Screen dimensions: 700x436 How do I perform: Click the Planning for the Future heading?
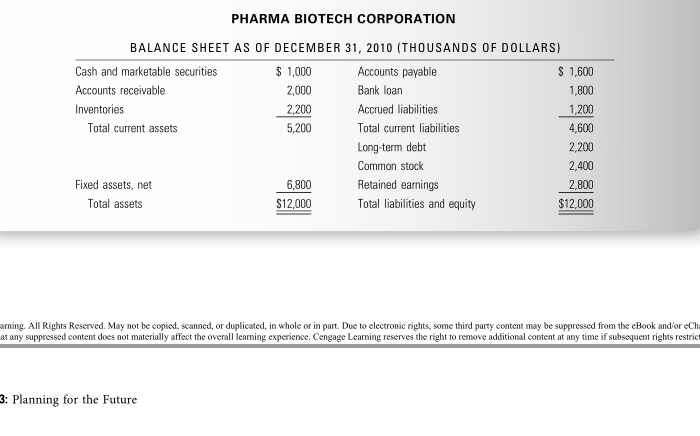tap(75, 399)
